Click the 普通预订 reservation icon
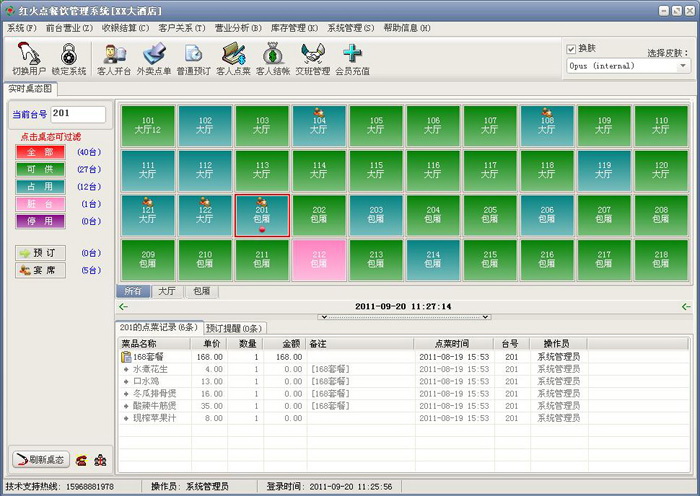700x496 pixels. (x=194, y=58)
